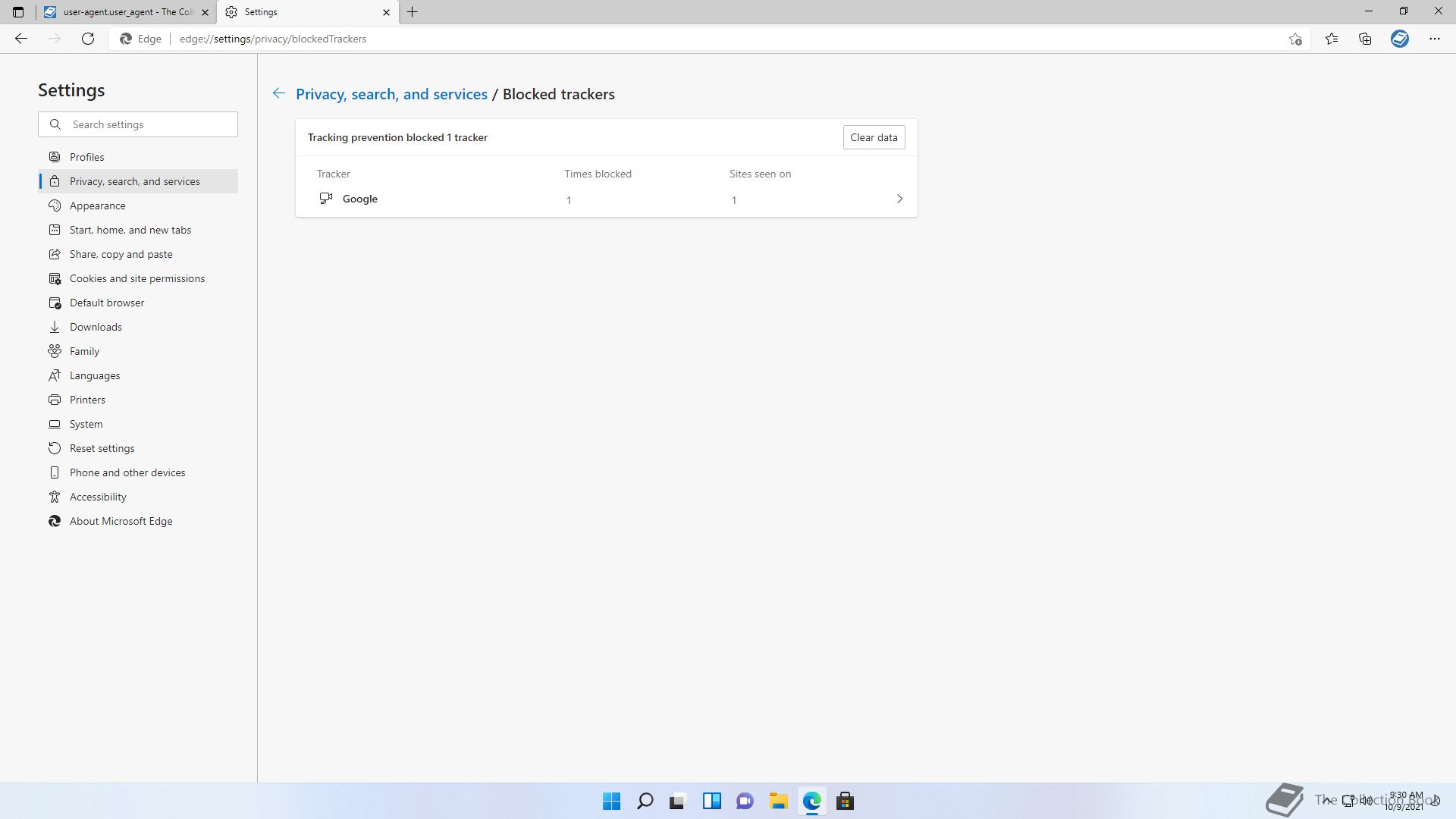Switch to the user-agent.user_agent tab
This screenshot has height=819, width=1456.
[126, 12]
